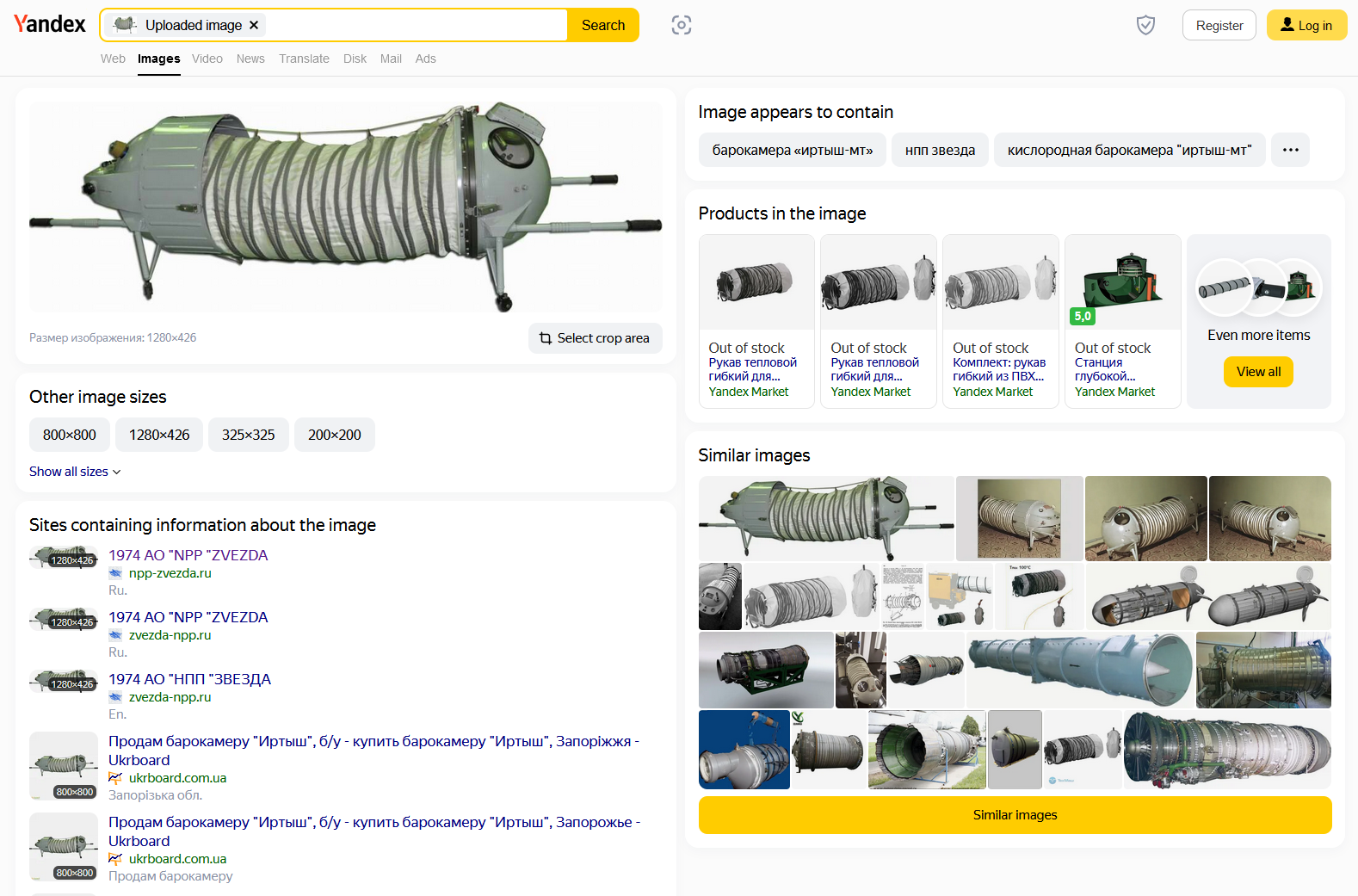
Task: Choose the 800×800 image size
Action: (x=70, y=435)
